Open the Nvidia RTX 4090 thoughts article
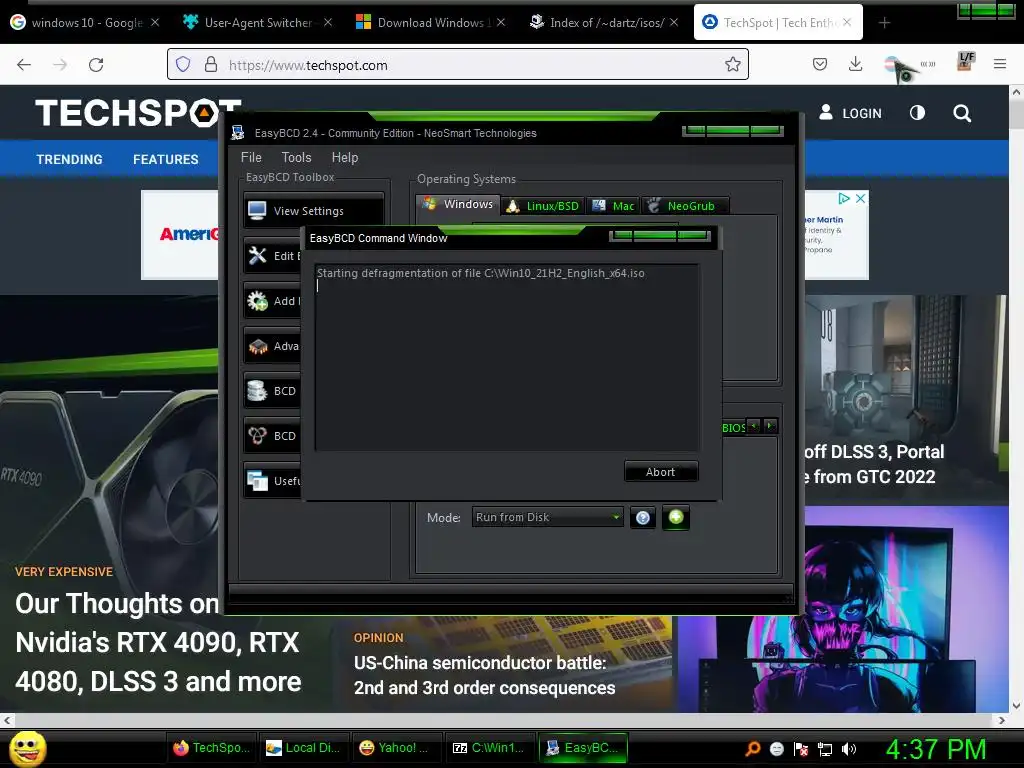 pos(158,642)
